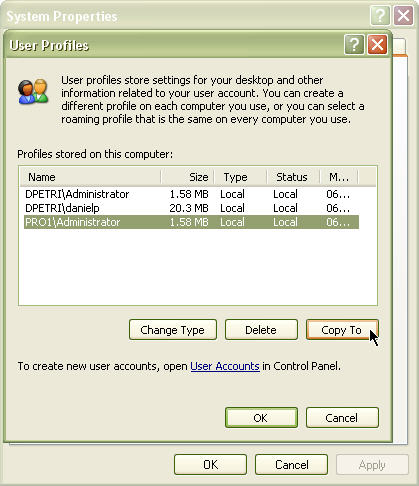Sort profiles by the Status column header
The height and width of the screenshot is (486, 419).
click(293, 177)
